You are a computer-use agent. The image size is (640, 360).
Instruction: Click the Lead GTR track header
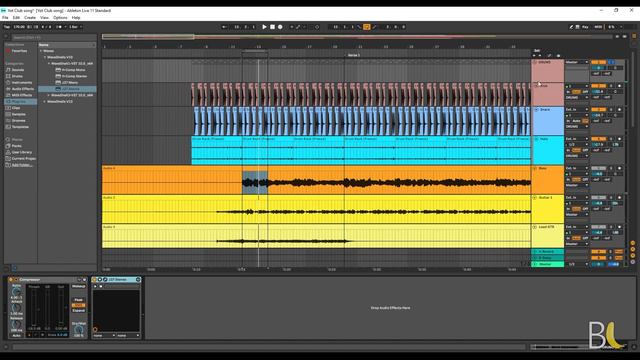548,227
